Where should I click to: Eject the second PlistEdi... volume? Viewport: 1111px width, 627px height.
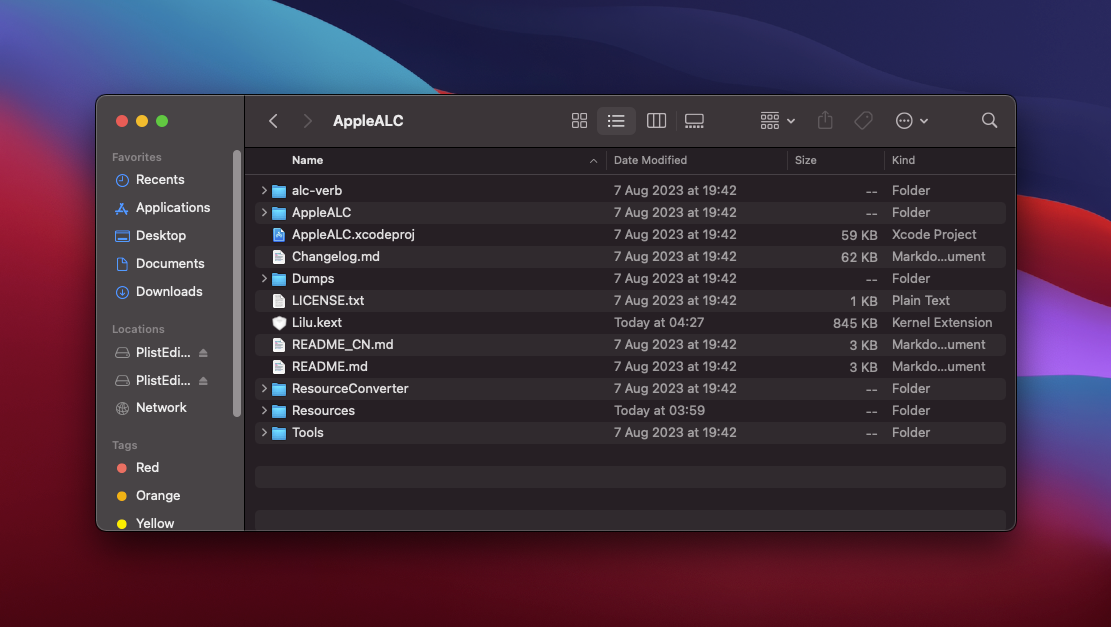coord(203,380)
